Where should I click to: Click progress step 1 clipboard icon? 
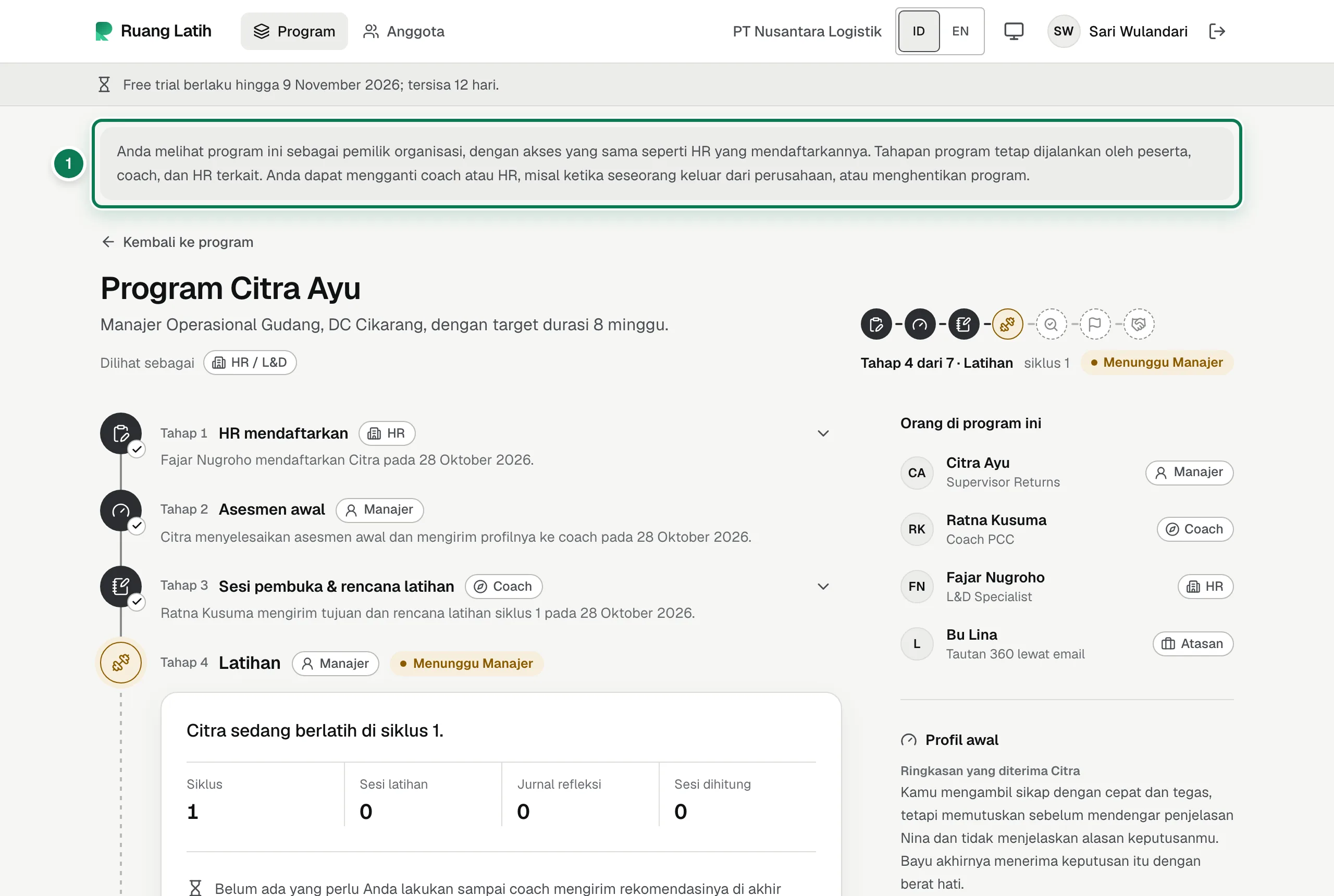(875, 324)
